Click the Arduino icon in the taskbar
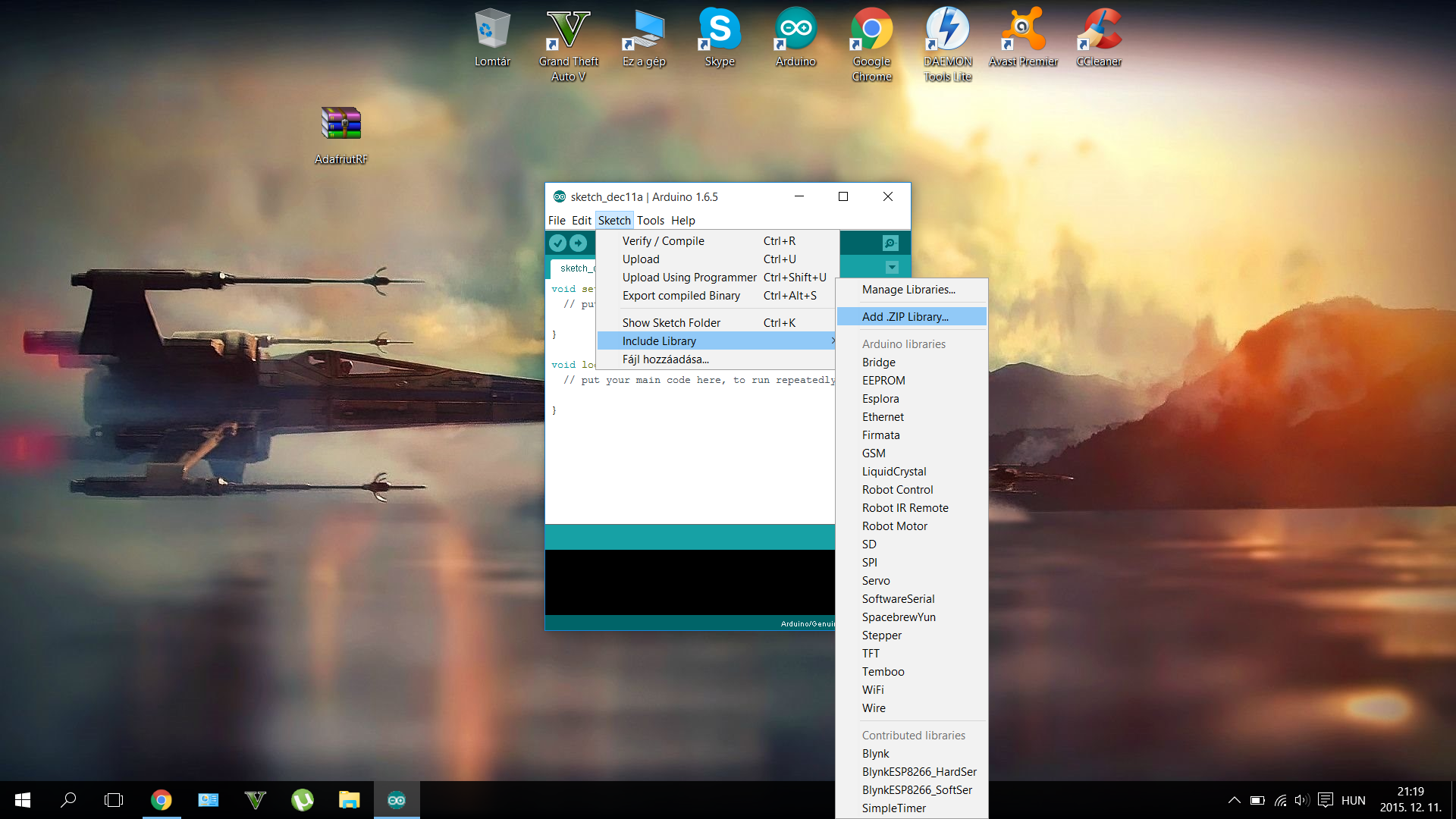This screenshot has height=819, width=1456. 397,800
